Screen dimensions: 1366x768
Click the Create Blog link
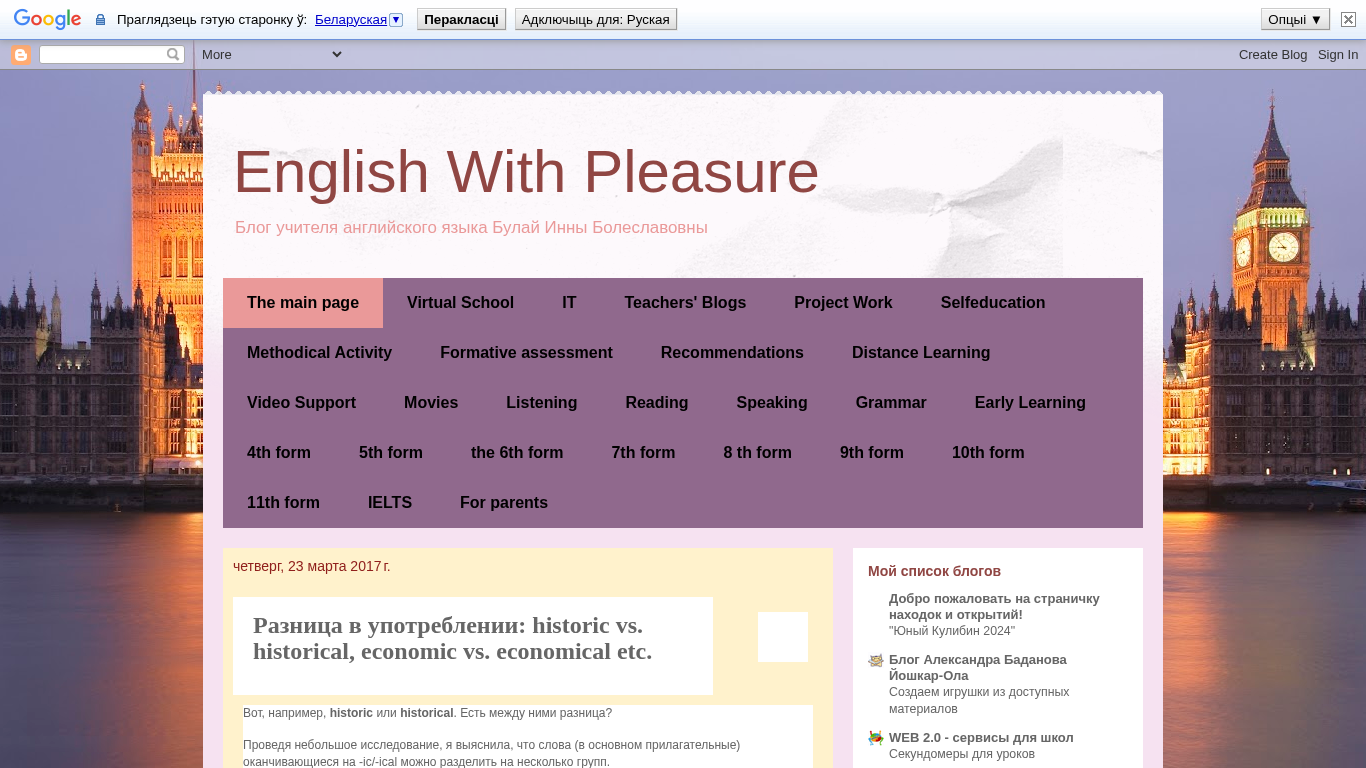(x=1272, y=55)
